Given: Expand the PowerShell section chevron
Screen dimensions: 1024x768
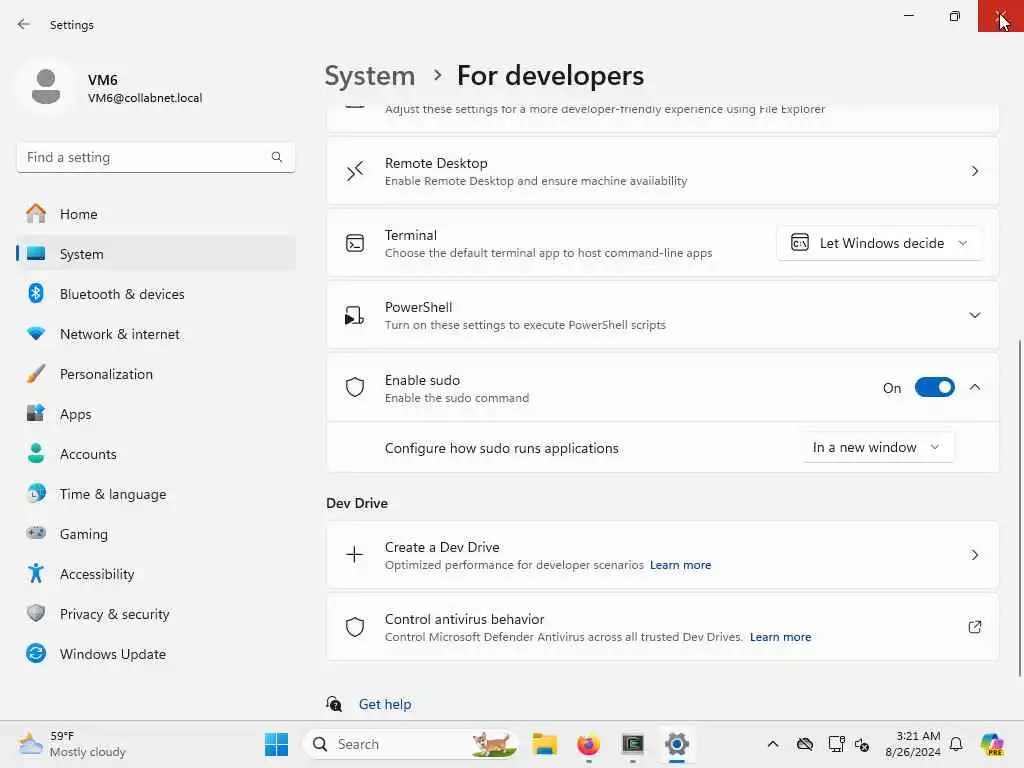Looking at the screenshot, I should [x=974, y=315].
